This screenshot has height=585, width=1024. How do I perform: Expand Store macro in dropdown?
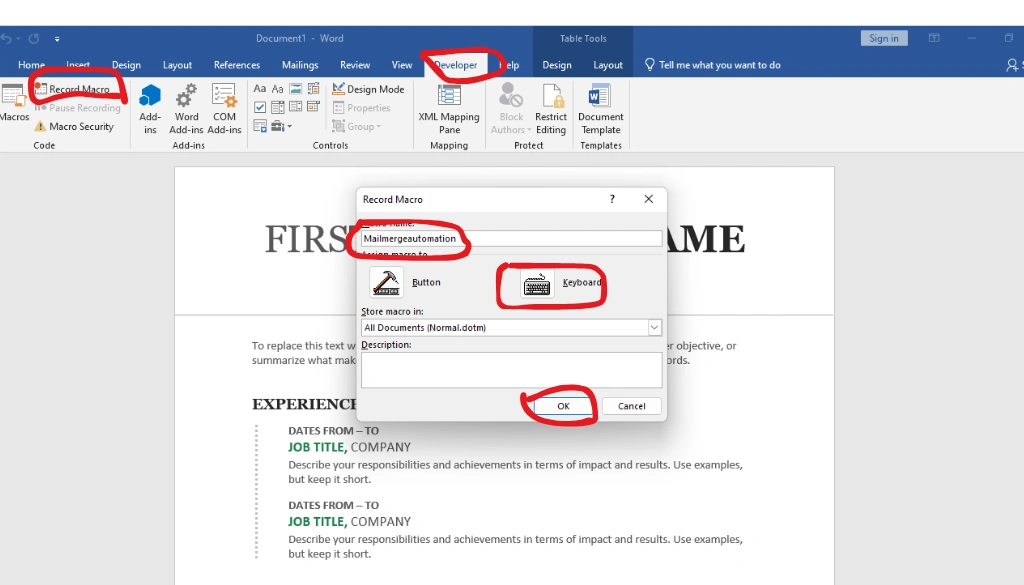tap(654, 328)
